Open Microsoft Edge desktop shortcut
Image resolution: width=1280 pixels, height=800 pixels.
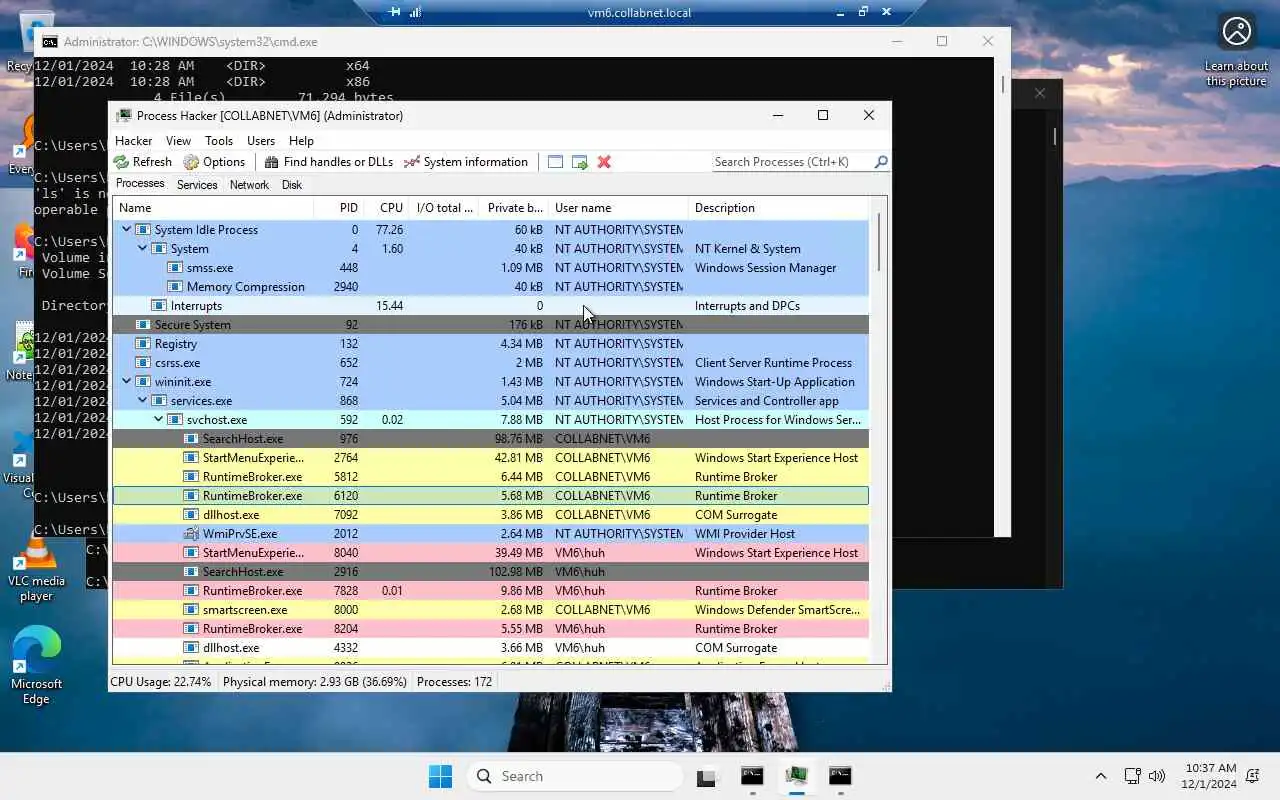[x=37, y=666]
